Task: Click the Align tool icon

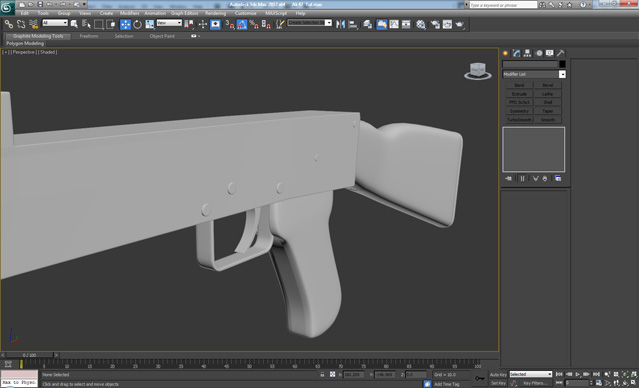Action: [x=353, y=24]
